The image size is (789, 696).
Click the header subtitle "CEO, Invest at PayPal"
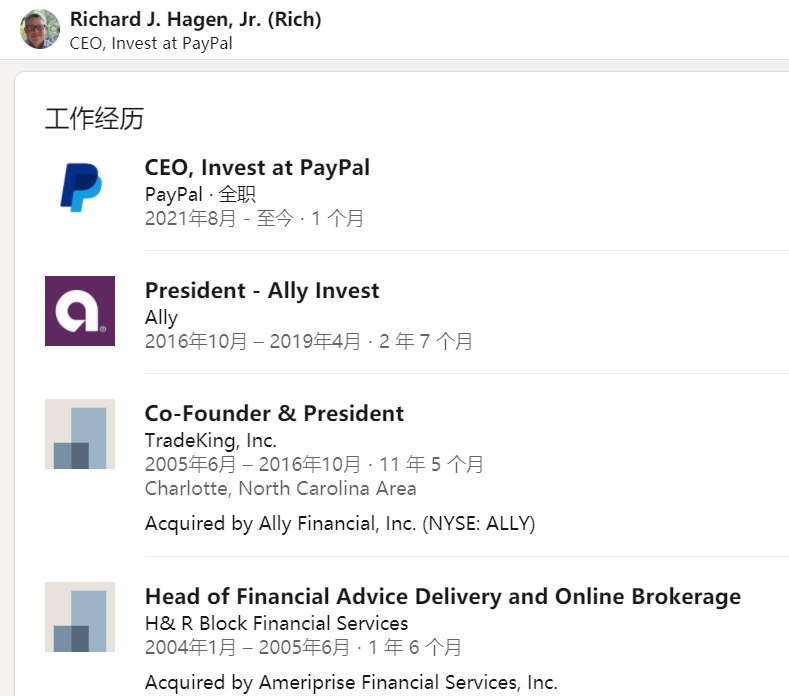point(151,43)
